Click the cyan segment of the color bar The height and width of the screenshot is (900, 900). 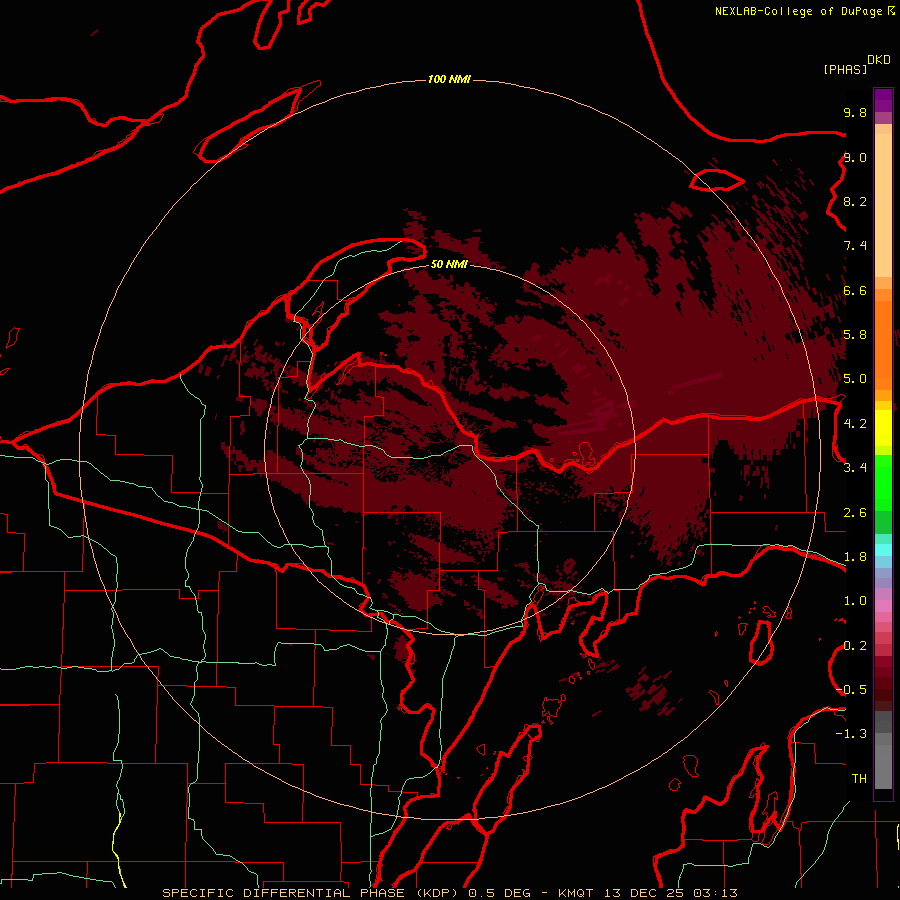pyautogui.click(x=883, y=550)
